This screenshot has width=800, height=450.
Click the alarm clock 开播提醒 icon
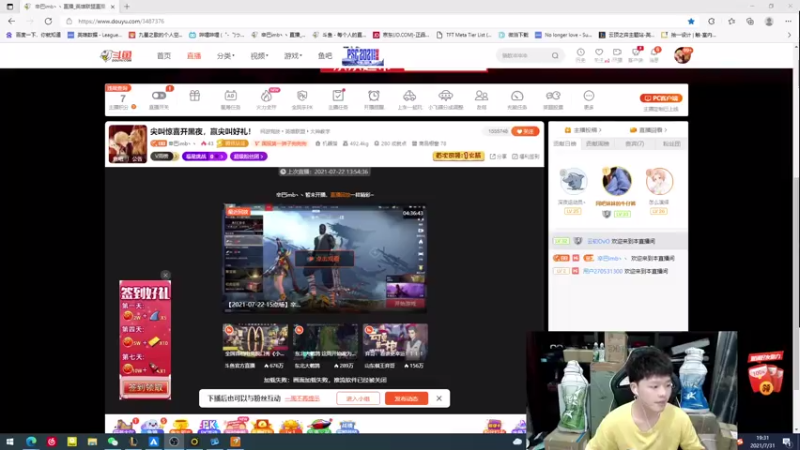click(x=373, y=95)
